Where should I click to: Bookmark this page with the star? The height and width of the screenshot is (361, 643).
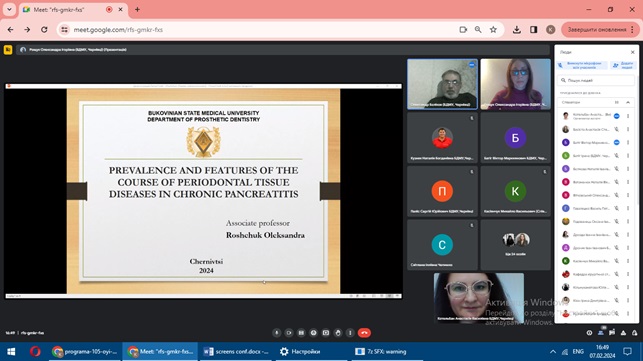(493, 30)
